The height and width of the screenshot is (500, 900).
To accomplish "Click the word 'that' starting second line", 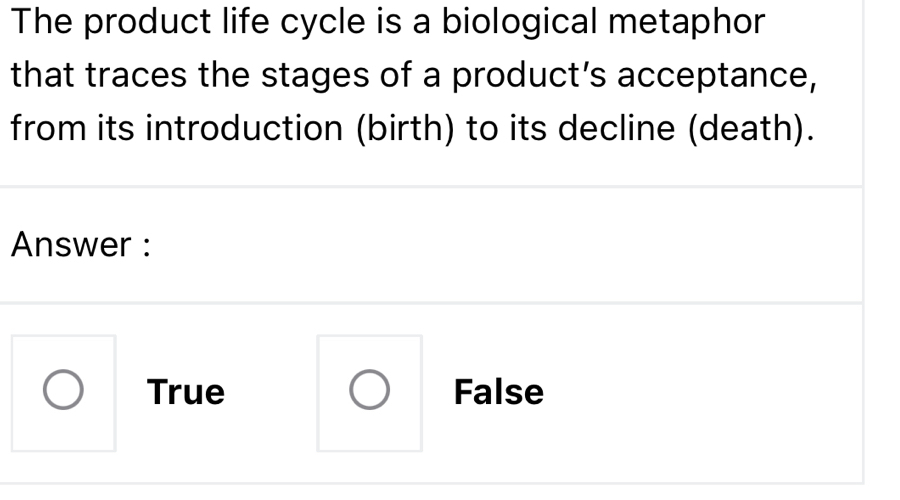I will point(37,75).
